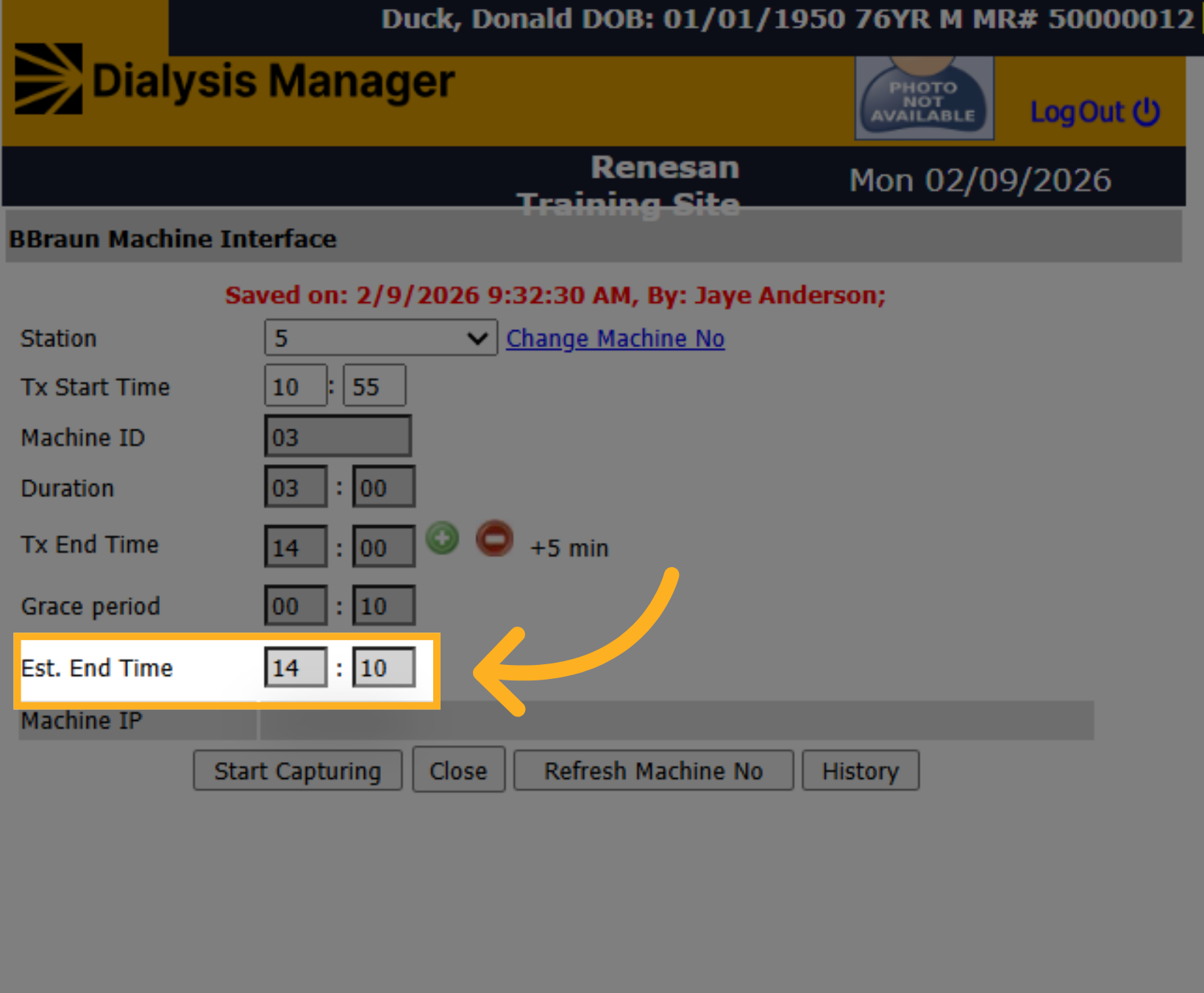Click the +5 min label

coord(569,548)
